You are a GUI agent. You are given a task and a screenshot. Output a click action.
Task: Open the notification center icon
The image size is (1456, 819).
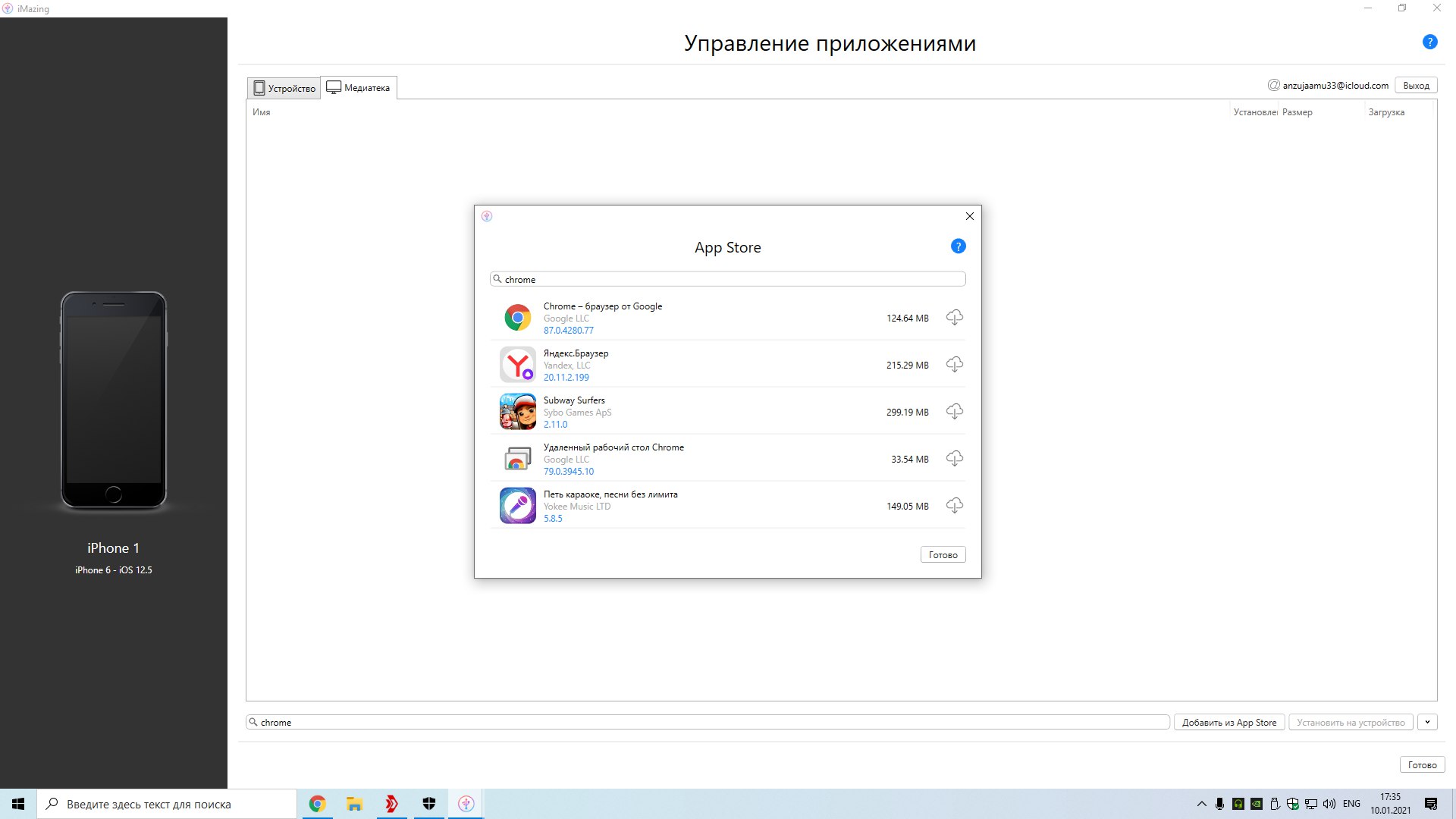point(1431,804)
